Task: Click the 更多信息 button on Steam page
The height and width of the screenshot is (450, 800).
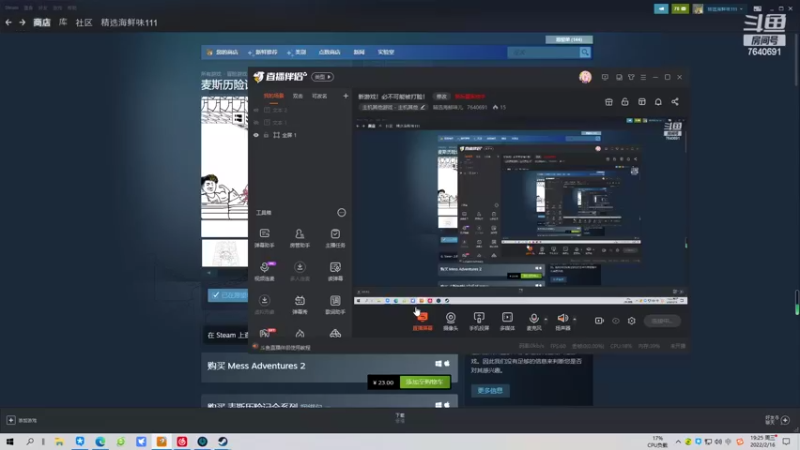Action: pyautogui.click(x=490, y=390)
